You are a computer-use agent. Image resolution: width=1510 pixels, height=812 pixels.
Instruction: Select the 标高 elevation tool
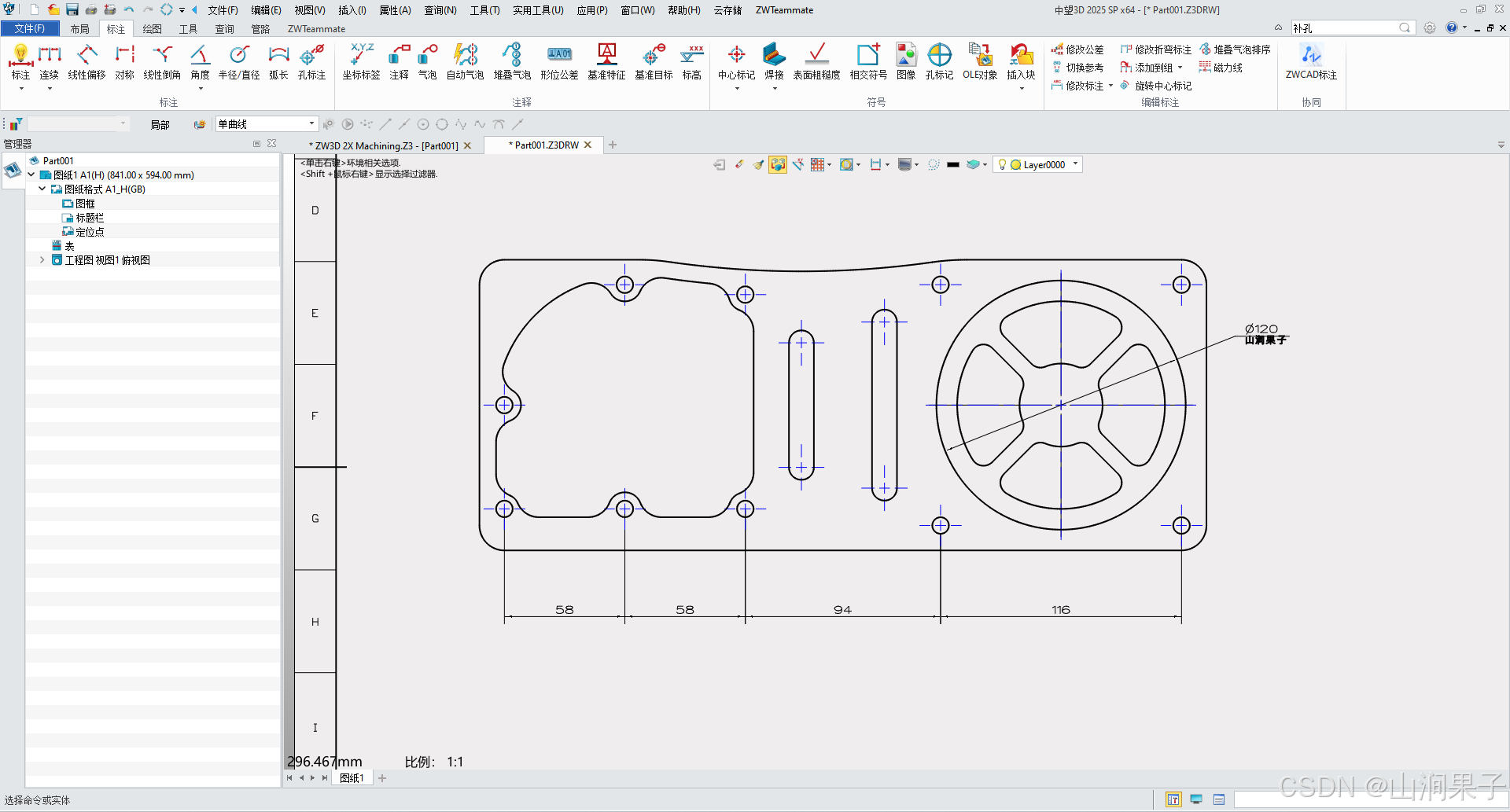point(691,62)
